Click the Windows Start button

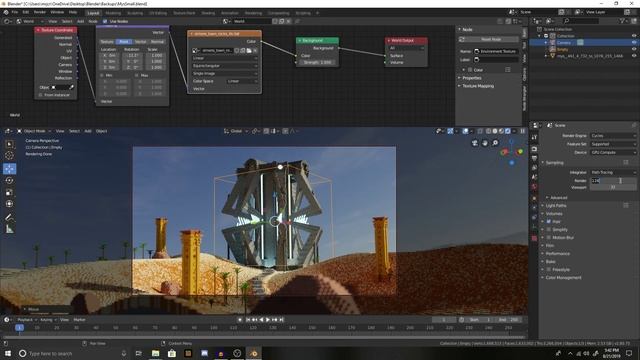pyautogui.click(x=8, y=353)
